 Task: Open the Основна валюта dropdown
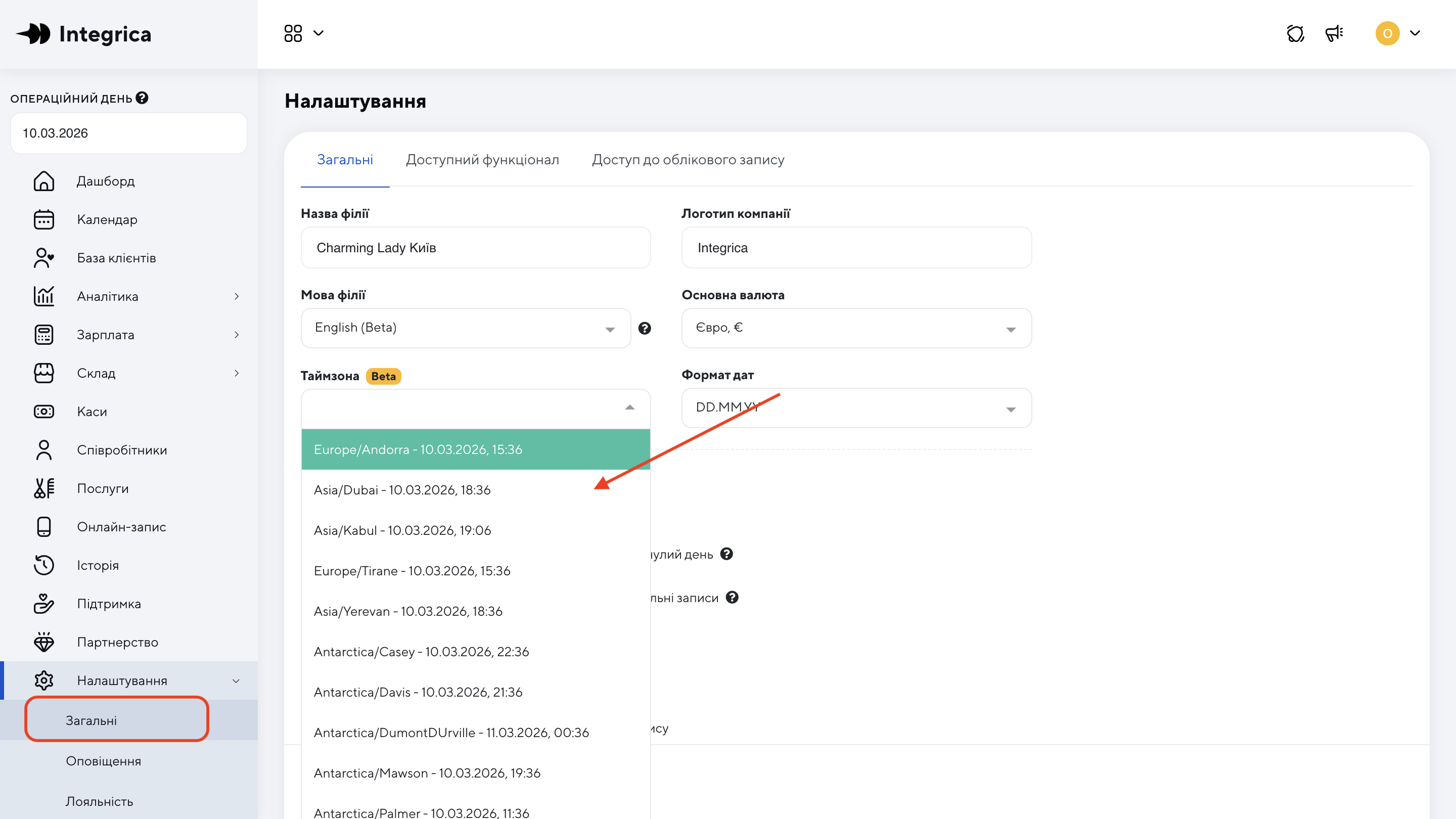(x=856, y=328)
